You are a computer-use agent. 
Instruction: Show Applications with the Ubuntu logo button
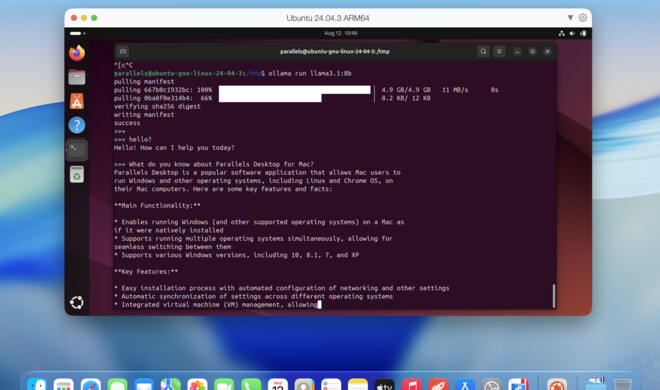77,302
